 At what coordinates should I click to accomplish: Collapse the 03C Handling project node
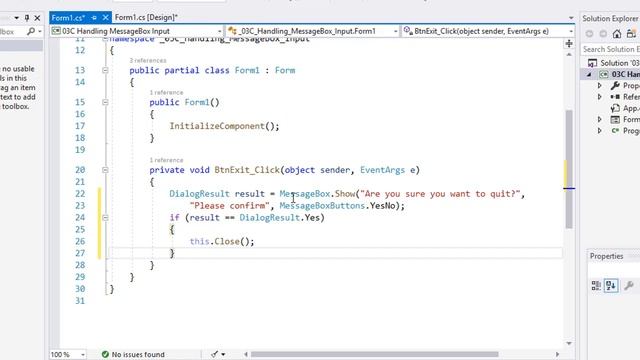tap(589, 74)
